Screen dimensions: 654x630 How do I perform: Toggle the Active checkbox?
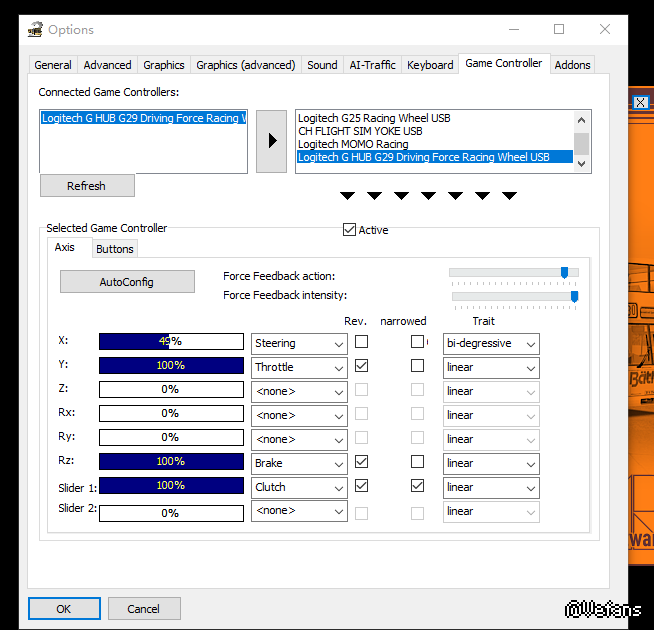click(x=349, y=230)
